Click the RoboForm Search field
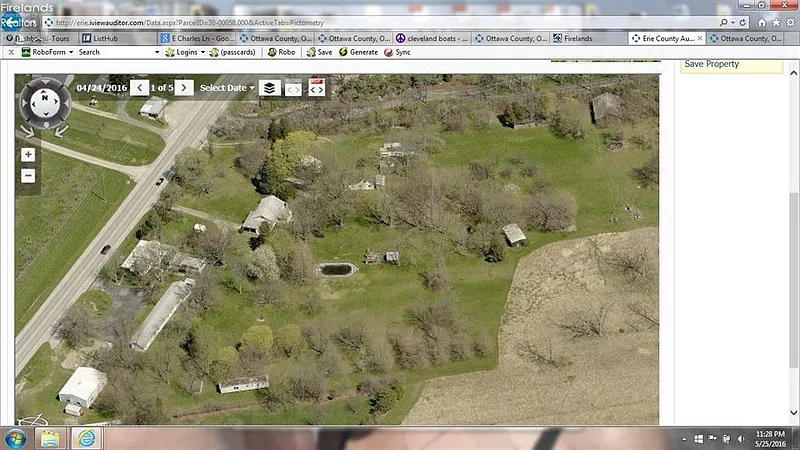800x450 pixels. [115, 52]
